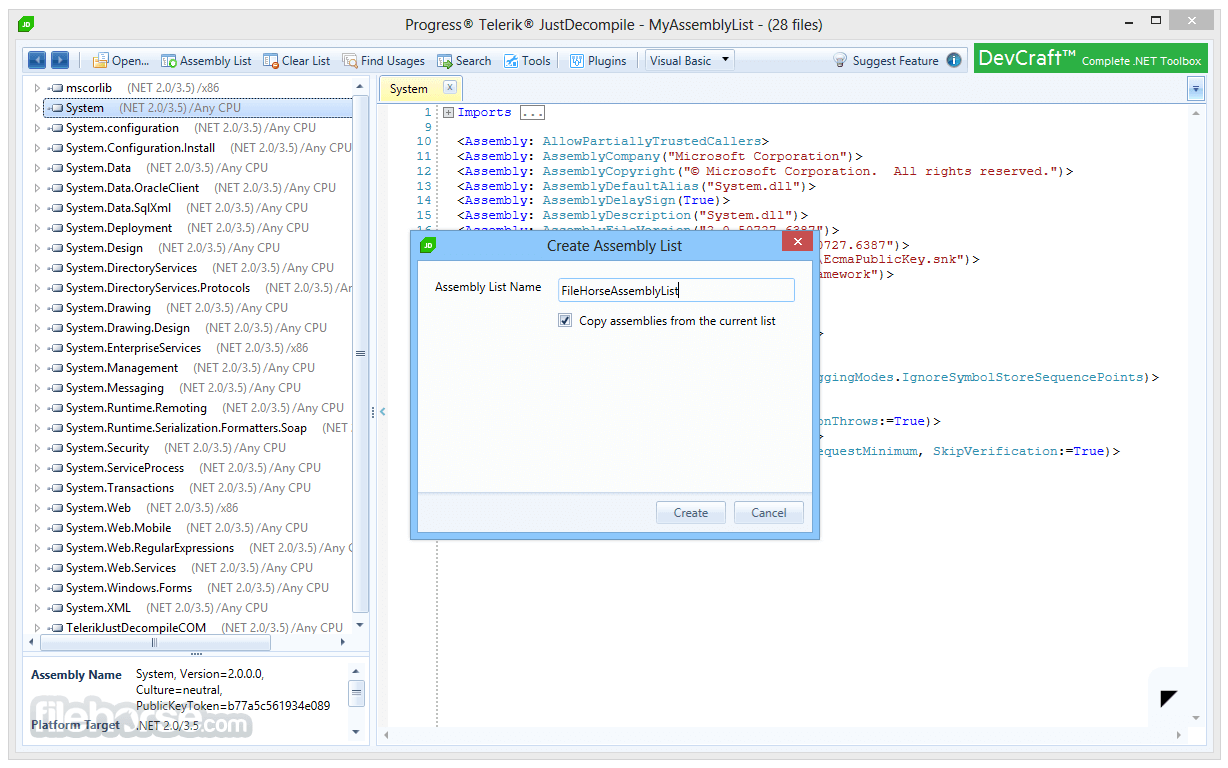This screenshot has width=1228, height=768.
Task: Cancel the Create Assembly List dialog
Action: 769,513
